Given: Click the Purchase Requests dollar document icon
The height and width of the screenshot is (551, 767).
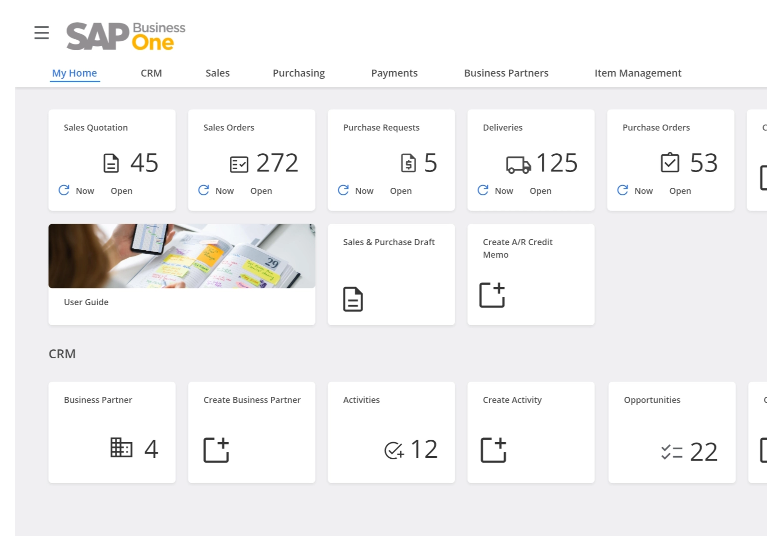Looking at the screenshot, I should [408, 163].
